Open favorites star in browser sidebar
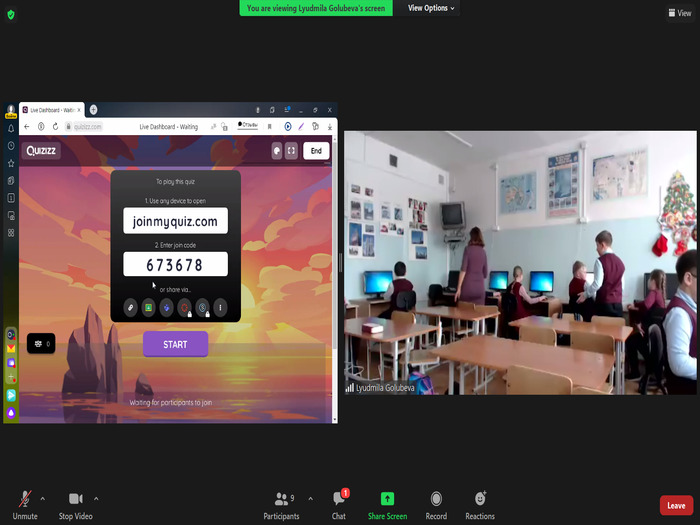The height and width of the screenshot is (525, 700). (11, 163)
